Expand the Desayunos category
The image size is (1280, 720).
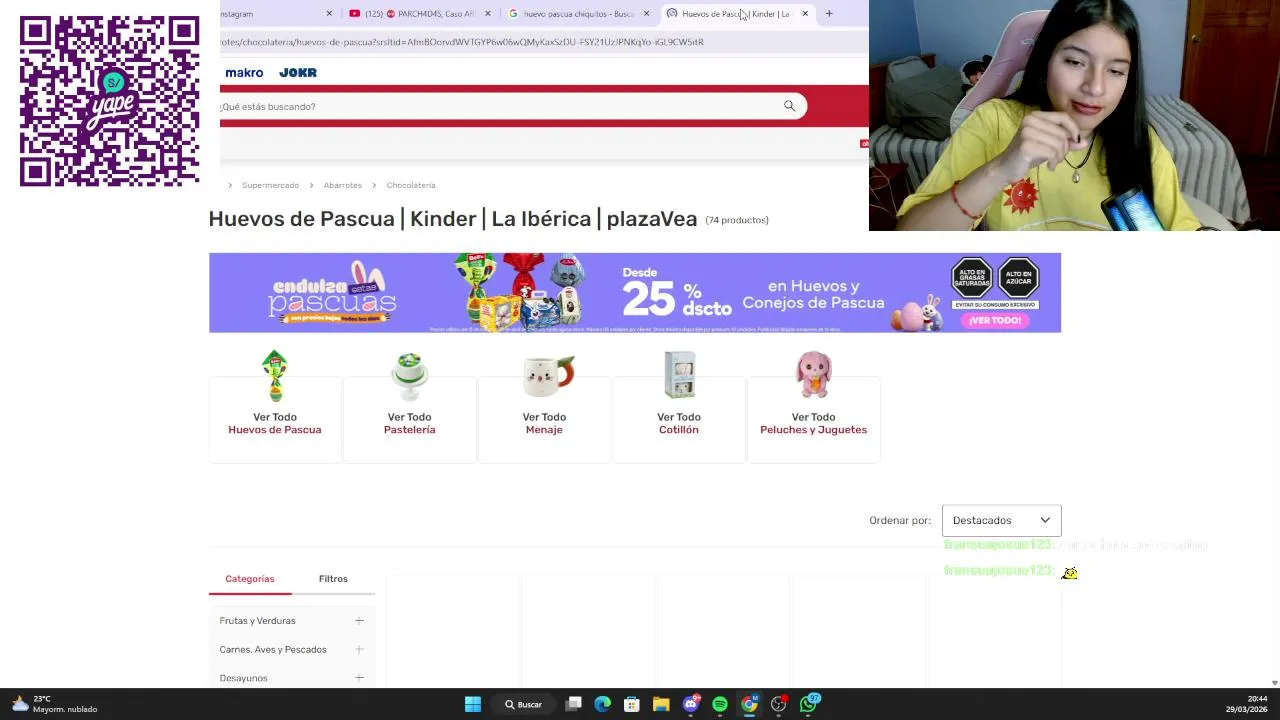tap(359, 678)
